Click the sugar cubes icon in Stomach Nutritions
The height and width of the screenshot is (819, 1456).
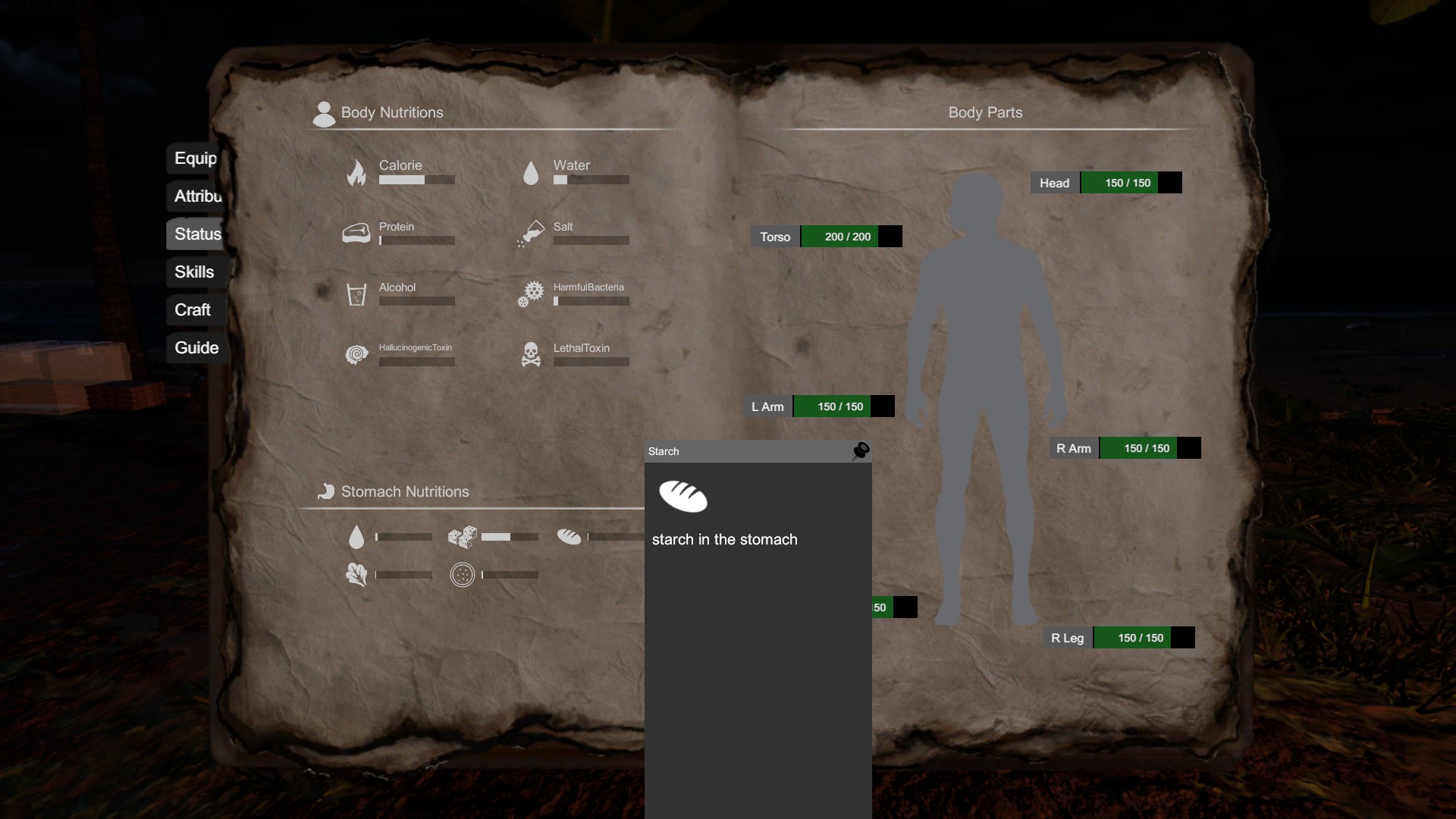[x=463, y=537]
